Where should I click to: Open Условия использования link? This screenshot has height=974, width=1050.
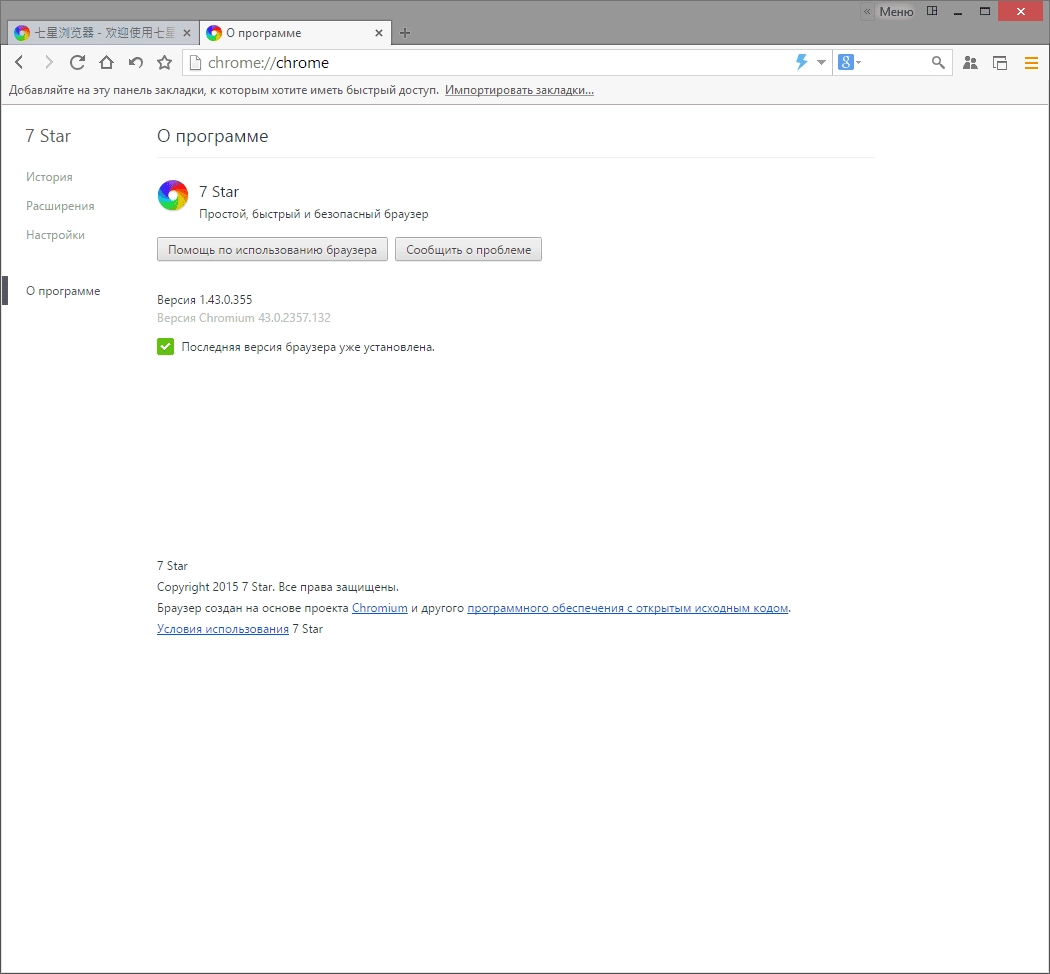coord(223,629)
